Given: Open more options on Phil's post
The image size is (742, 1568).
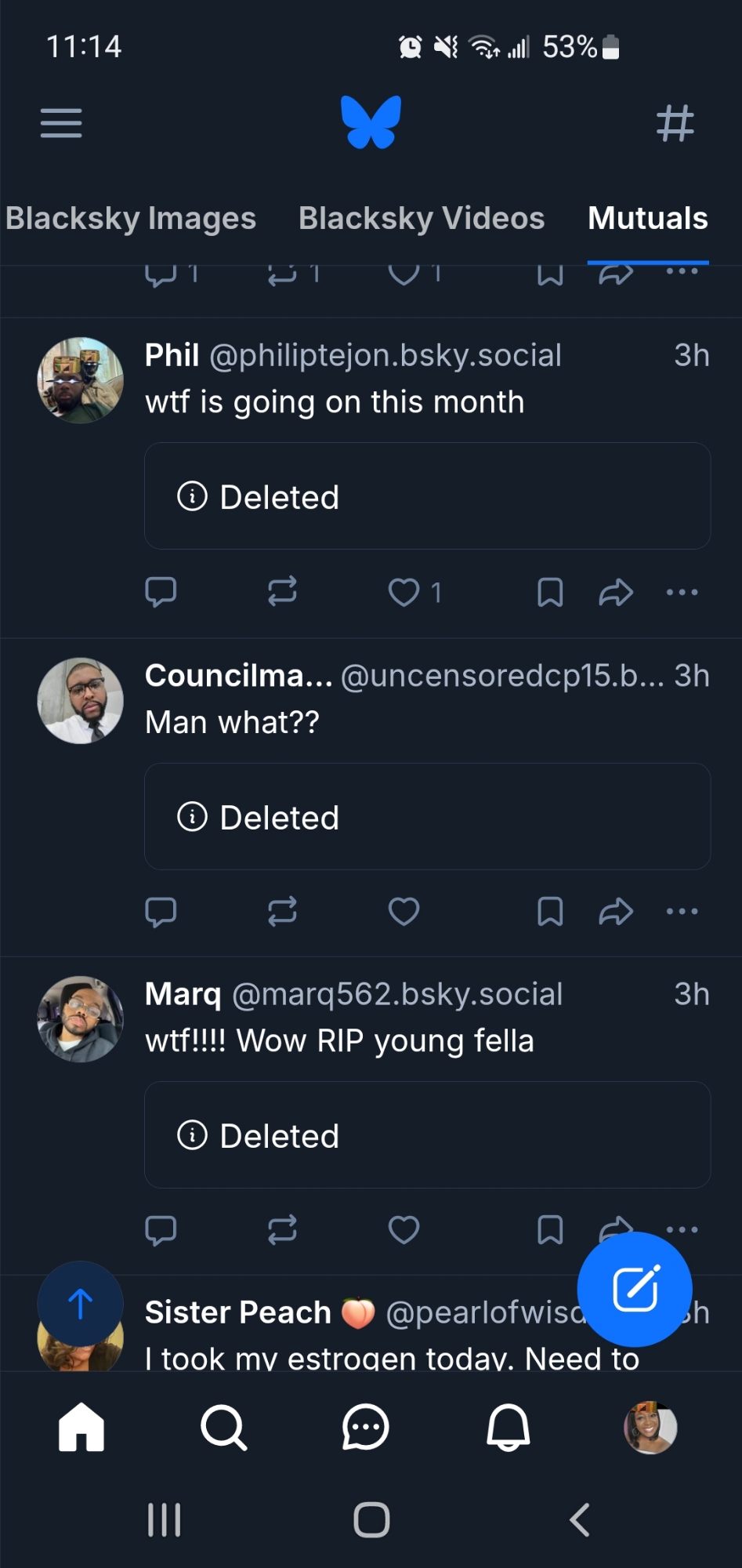Looking at the screenshot, I should pyautogui.click(x=682, y=592).
